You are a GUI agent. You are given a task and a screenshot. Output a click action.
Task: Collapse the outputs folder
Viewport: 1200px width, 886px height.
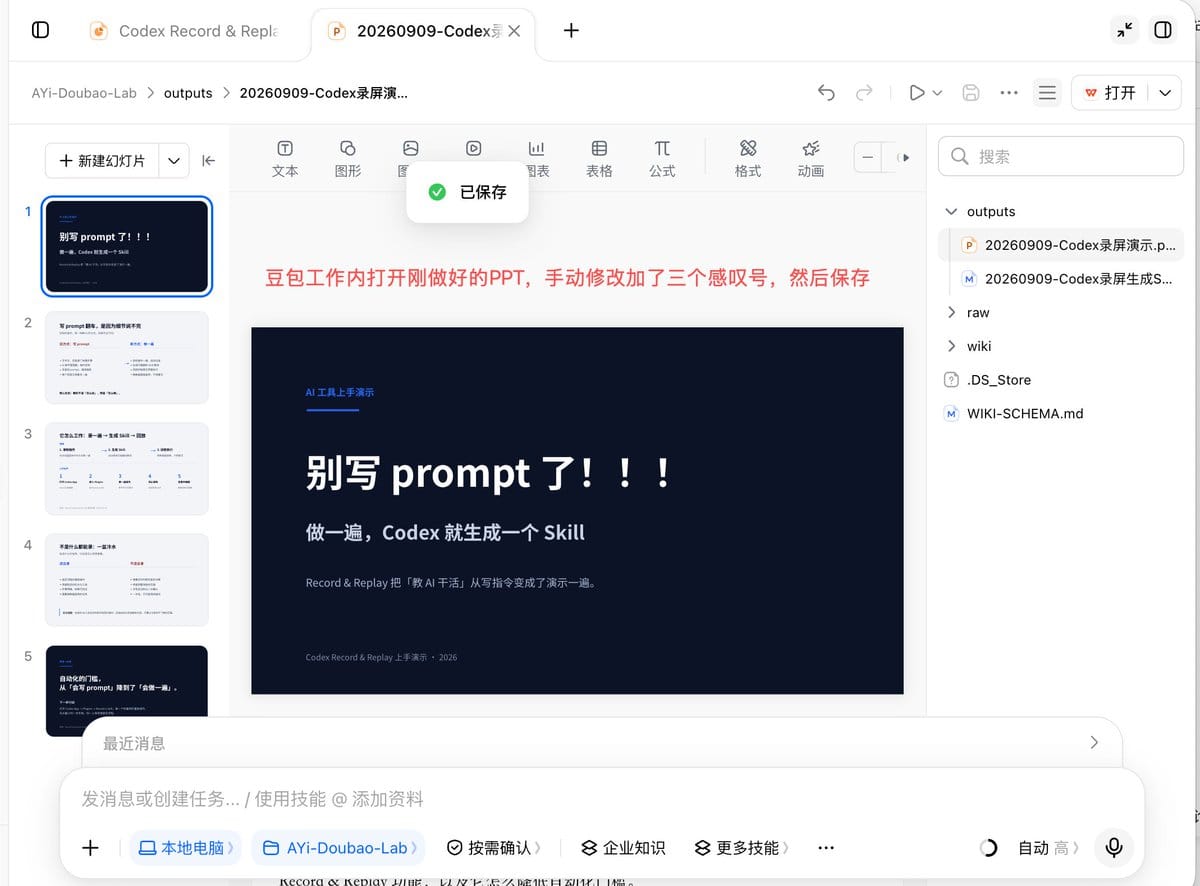tap(951, 212)
